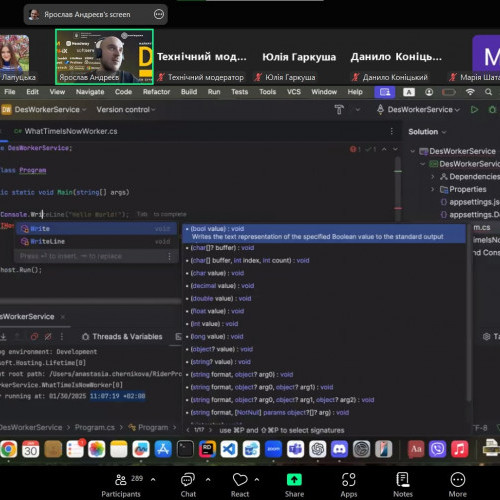500x500 pixels.
Task: Open Google Chrome in dock
Action: pyautogui.click(x=9, y=449)
